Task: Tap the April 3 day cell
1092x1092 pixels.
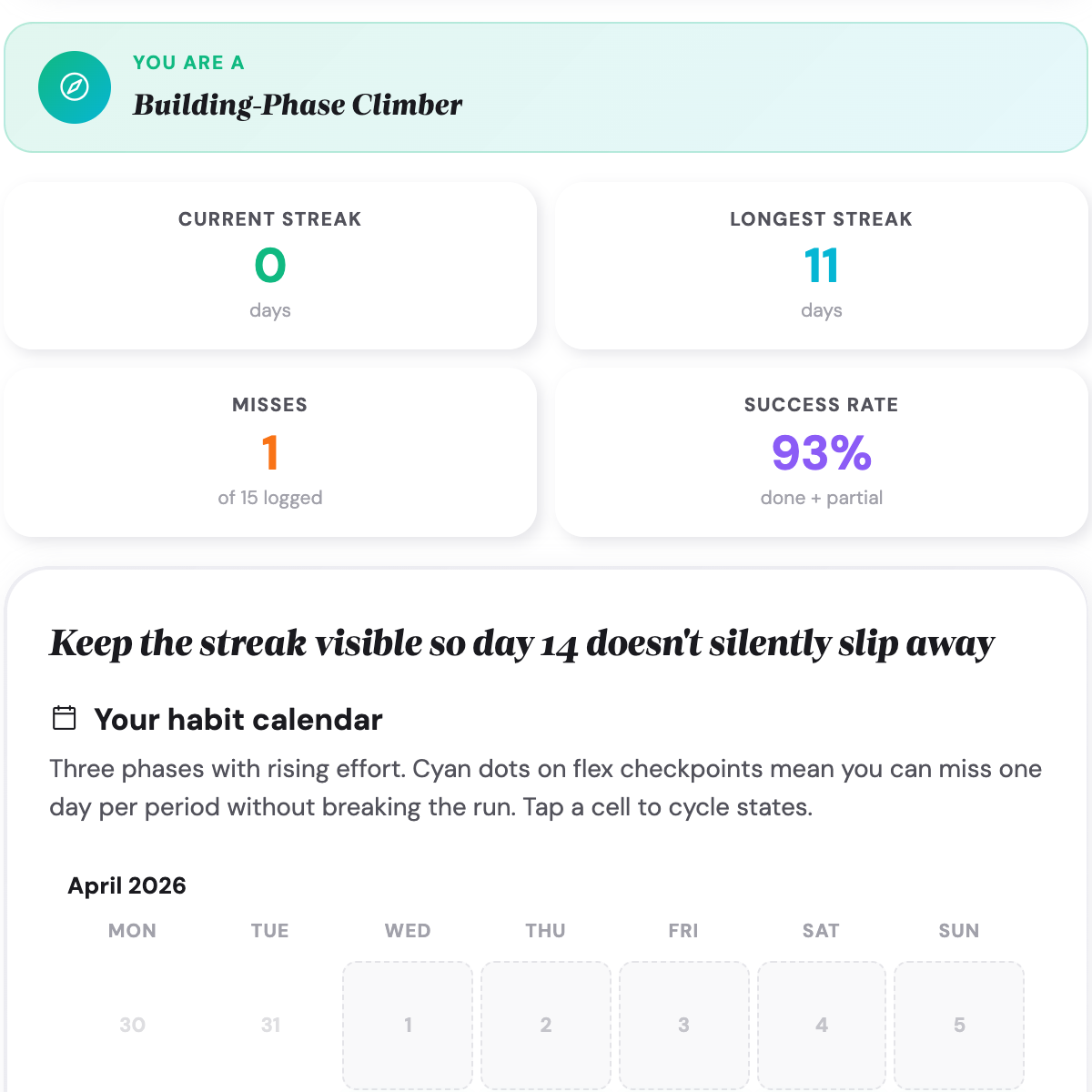Action: (x=683, y=1025)
